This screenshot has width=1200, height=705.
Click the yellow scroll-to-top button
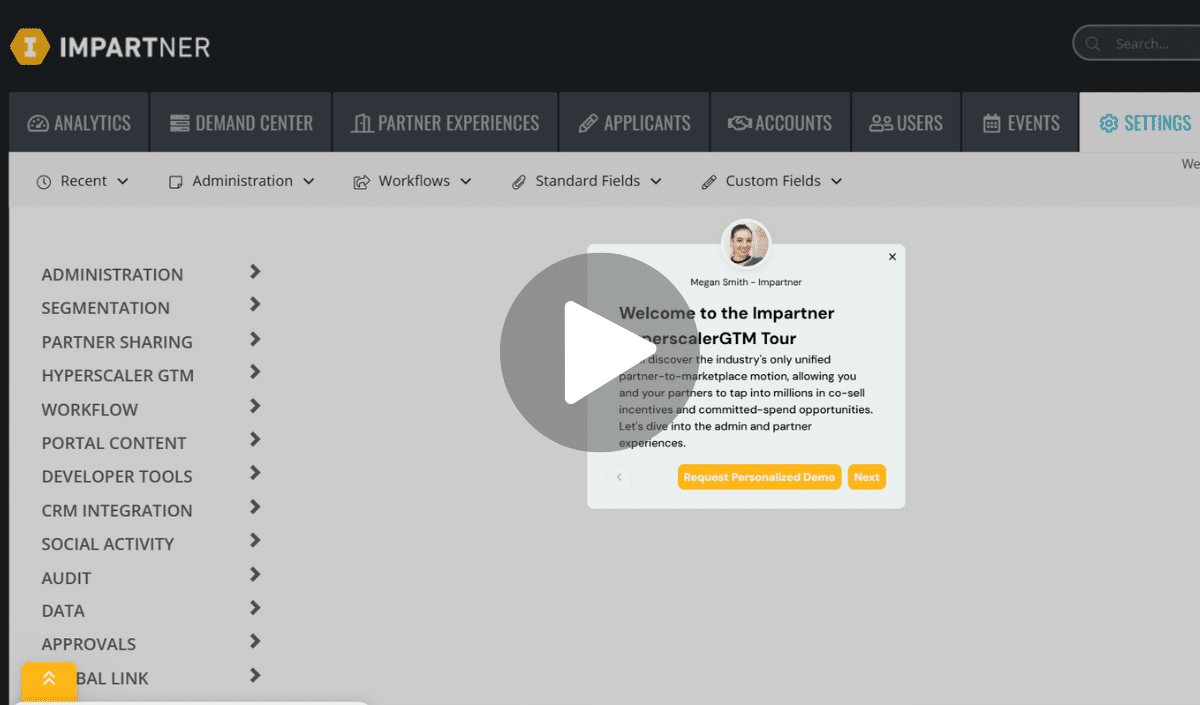[x=49, y=680]
